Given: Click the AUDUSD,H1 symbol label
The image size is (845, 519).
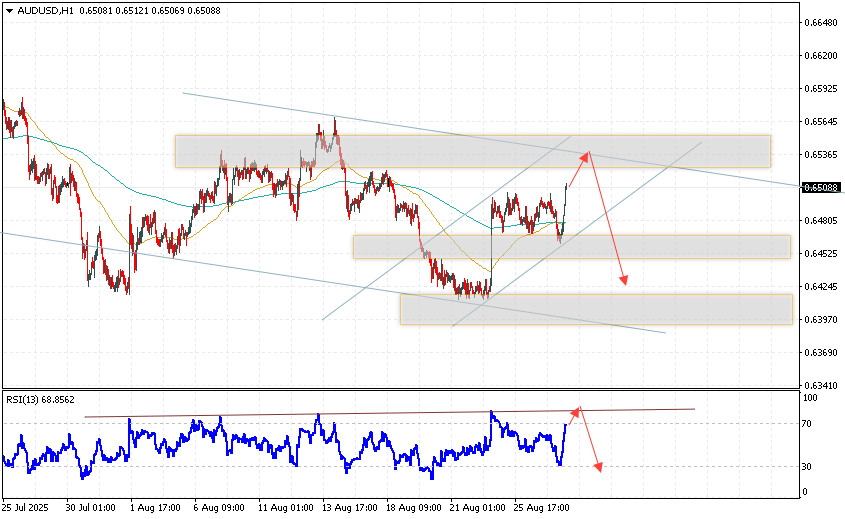Looking at the screenshot, I should point(45,10).
